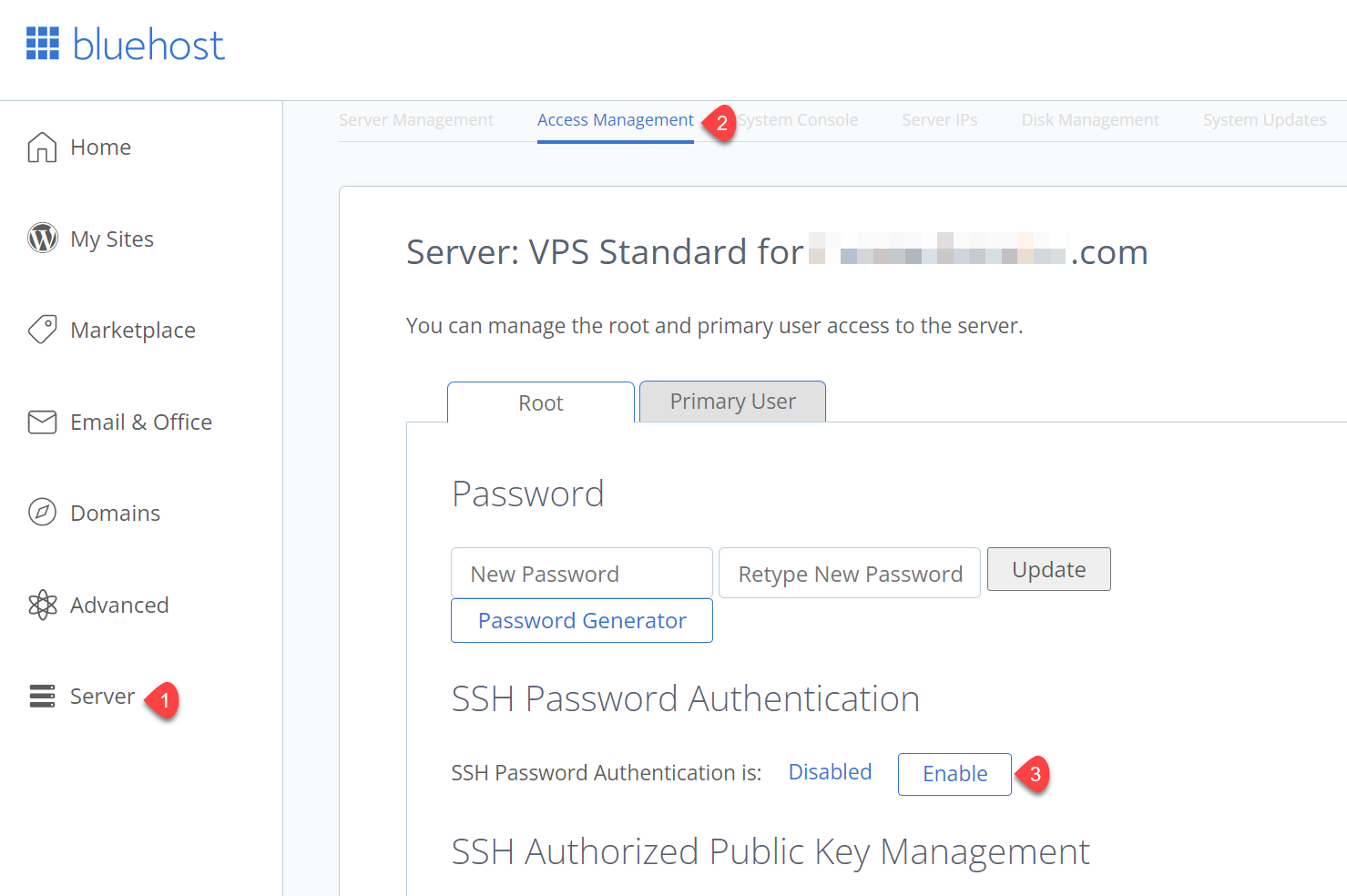Open the Password Generator
This screenshot has width=1347, height=896.
click(582, 620)
